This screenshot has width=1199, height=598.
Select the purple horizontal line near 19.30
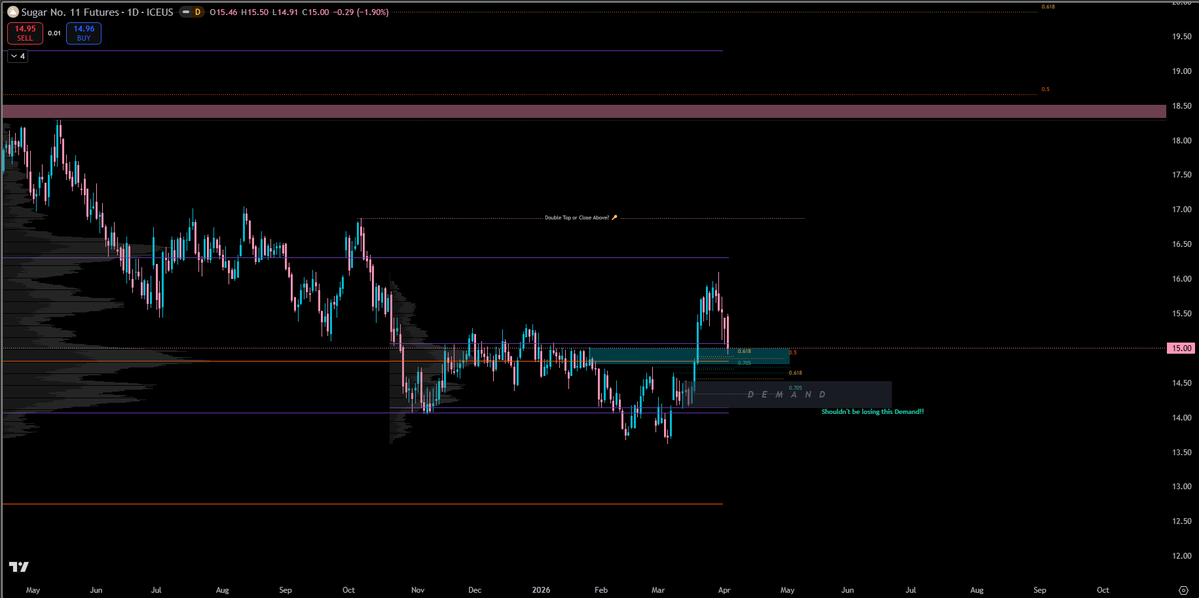[x=362, y=50]
